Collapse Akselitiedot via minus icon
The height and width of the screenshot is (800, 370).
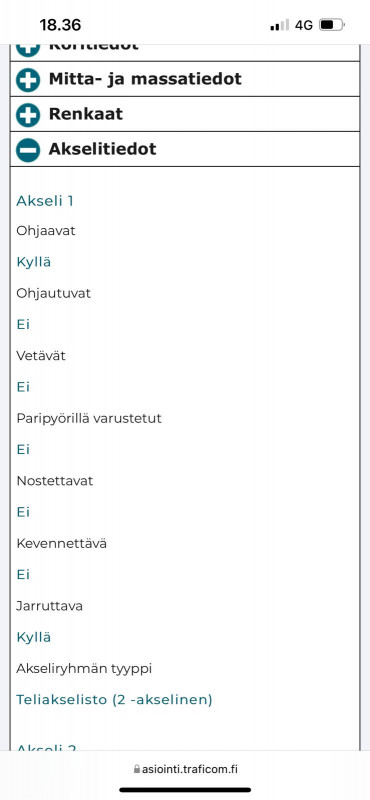pos(28,150)
